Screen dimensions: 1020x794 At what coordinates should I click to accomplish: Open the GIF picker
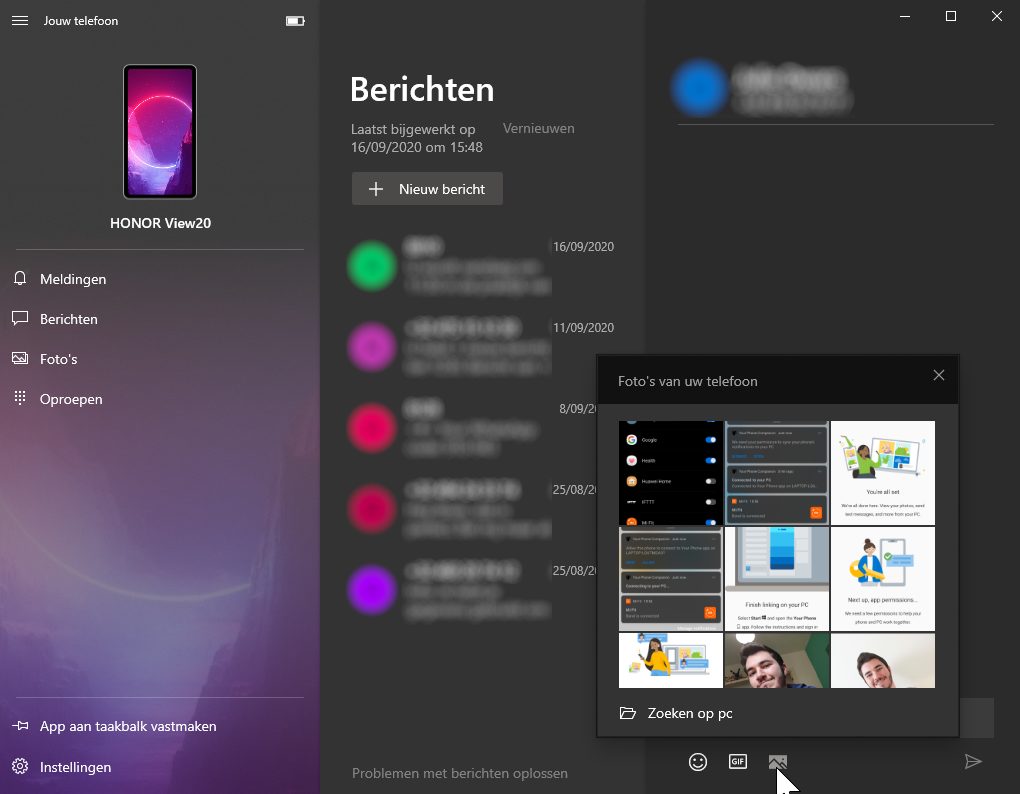738,762
